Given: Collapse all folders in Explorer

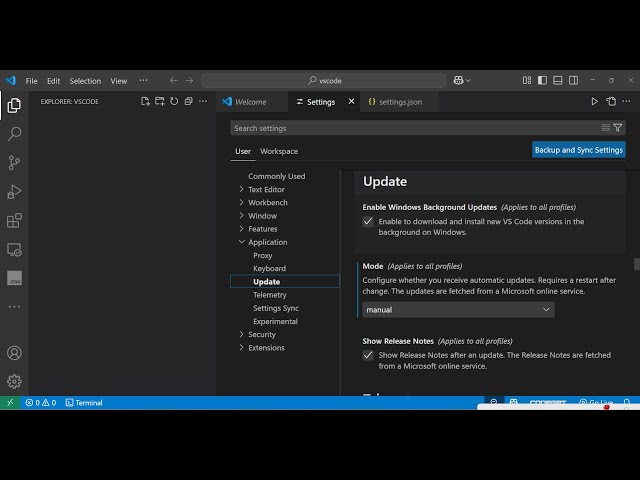Looking at the screenshot, I should click(x=189, y=101).
